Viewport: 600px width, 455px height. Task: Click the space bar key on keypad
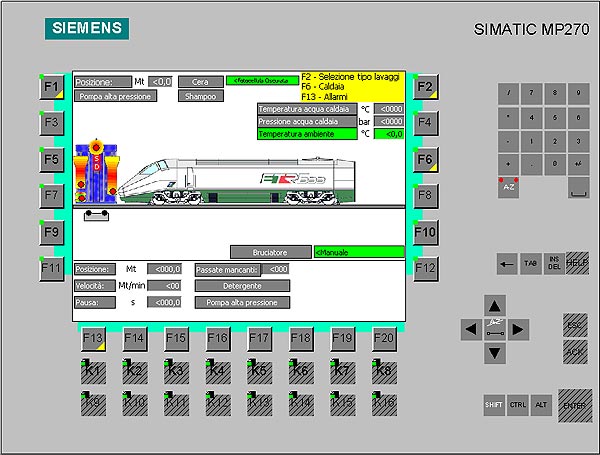(x=579, y=188)
